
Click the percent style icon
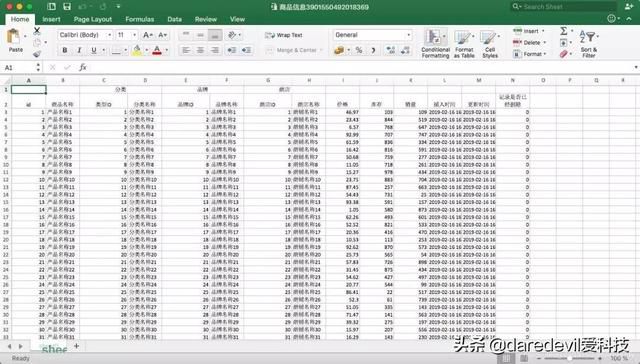(x=359, y=50)
